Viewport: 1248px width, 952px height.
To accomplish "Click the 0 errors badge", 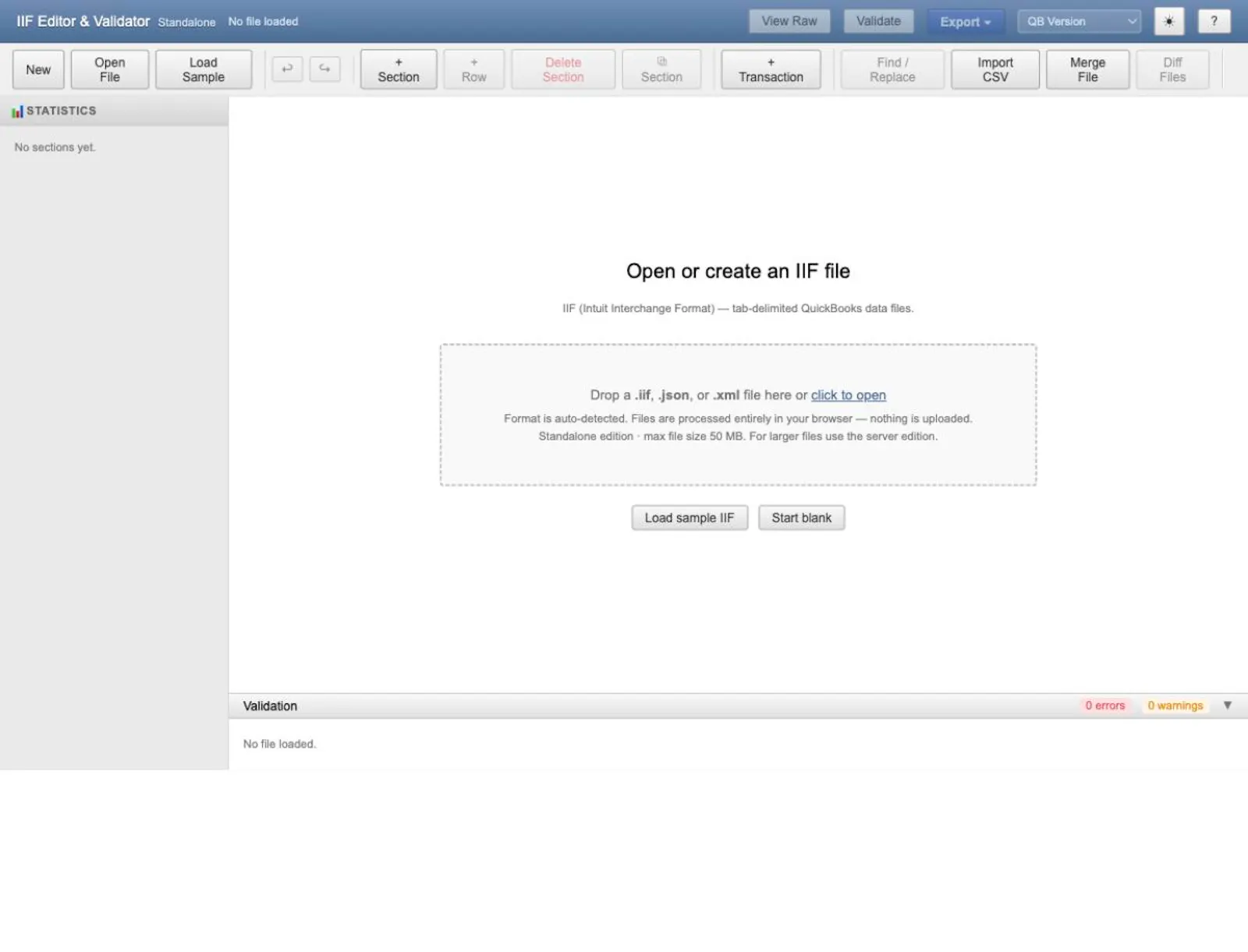I will pyautogui.click(x=1105, y=706).
